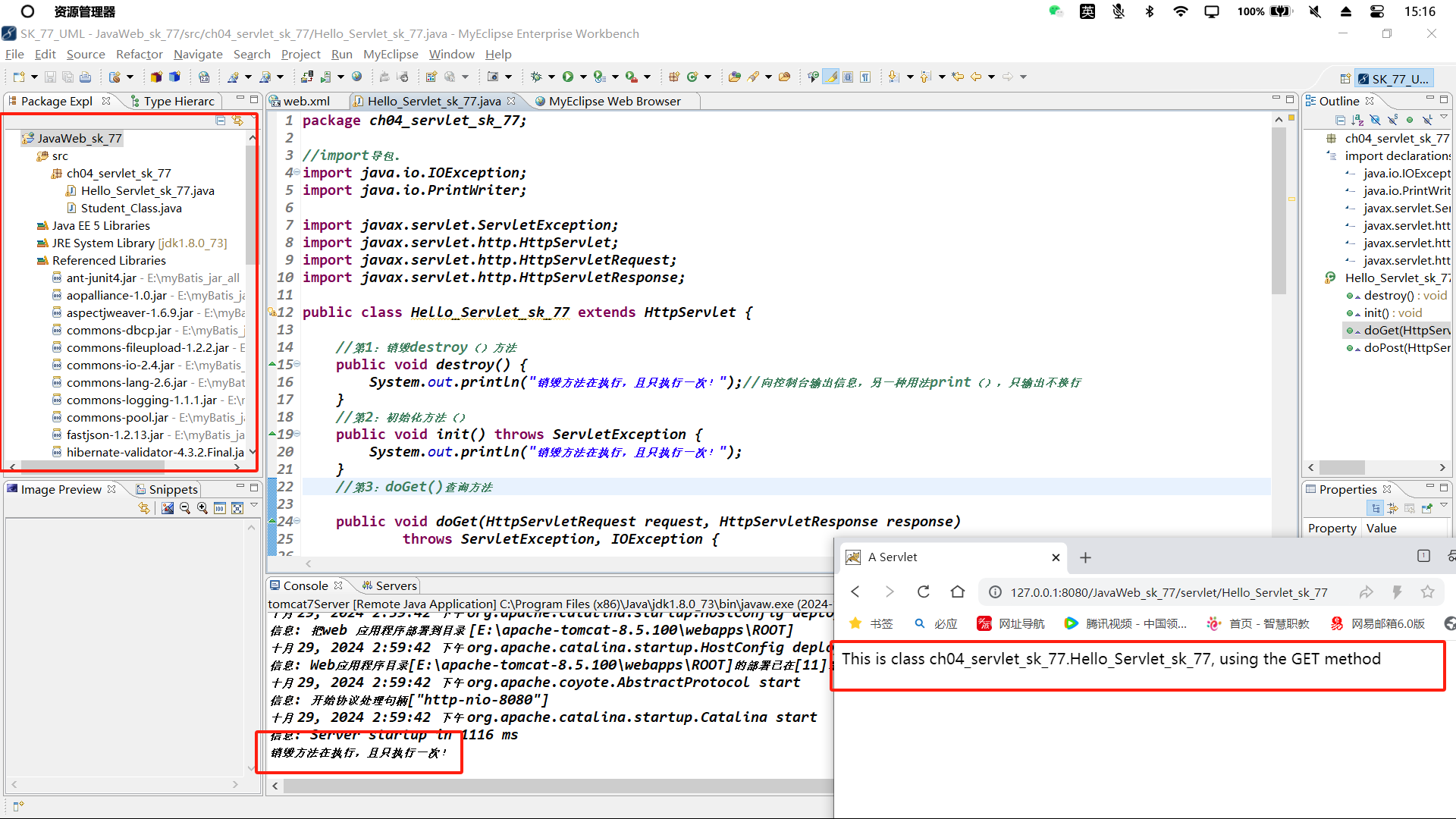Open dropdown arrow next to Run button

[x=583, y=77]
